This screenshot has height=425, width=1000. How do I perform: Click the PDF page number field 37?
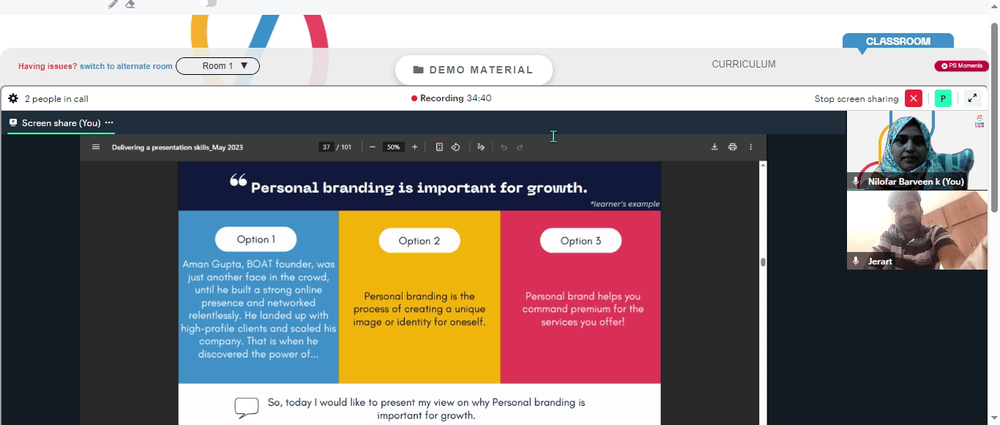tap(327, 147)
